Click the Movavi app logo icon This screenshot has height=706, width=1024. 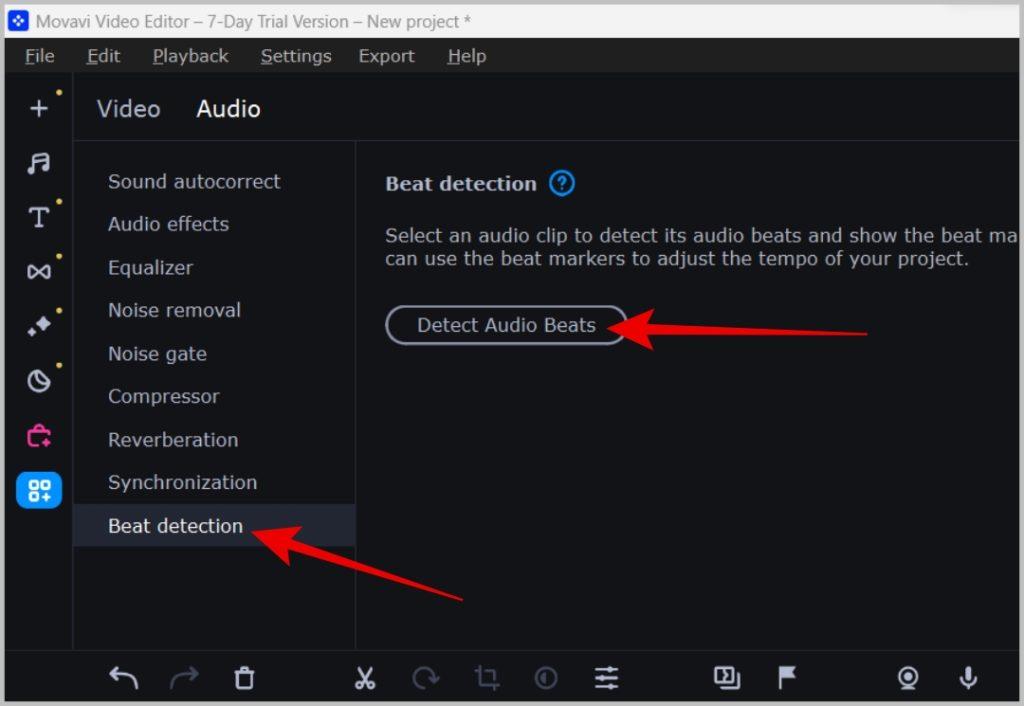(x=18, y=21)
